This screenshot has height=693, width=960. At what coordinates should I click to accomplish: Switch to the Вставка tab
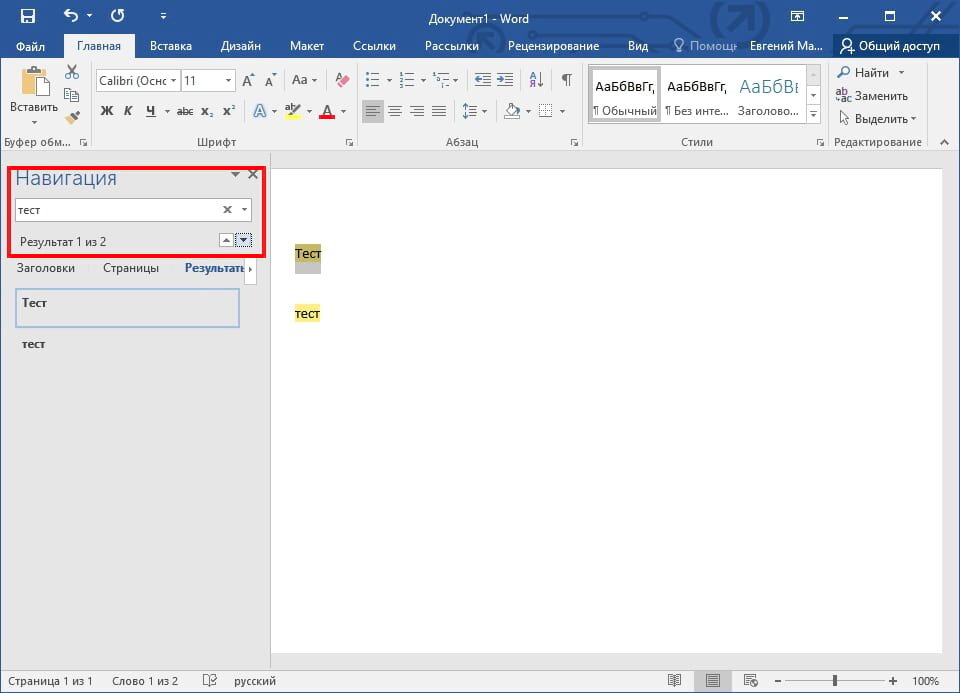click(x=171, y=46)
